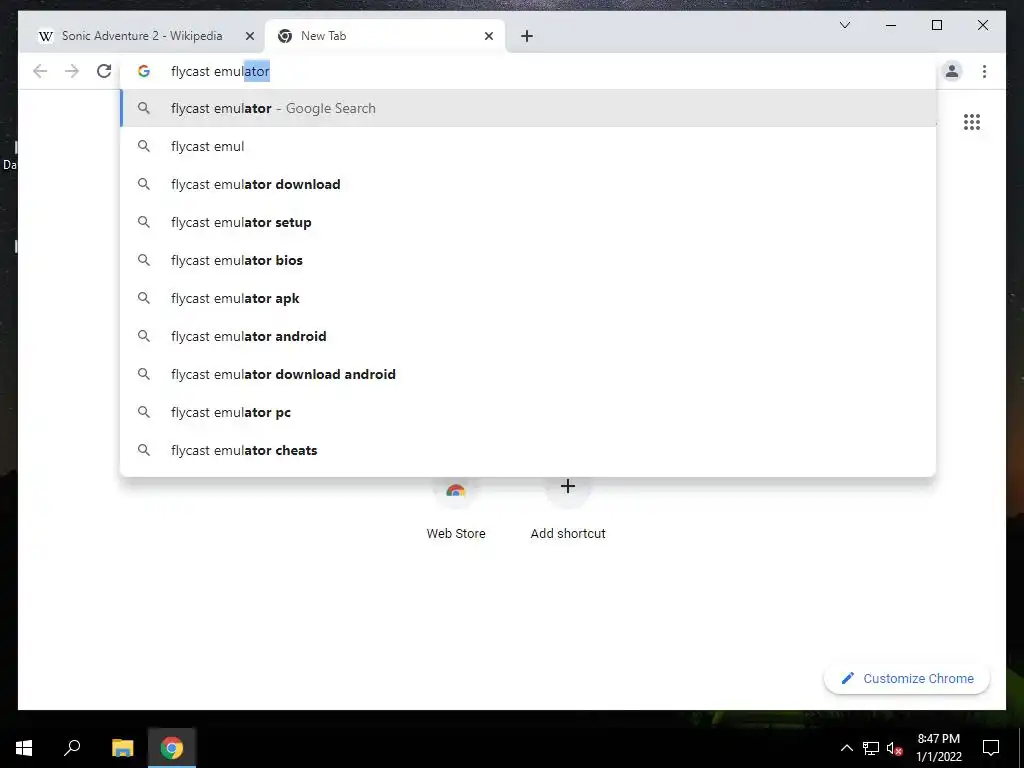
Task: Open the Chrome profile avatar
Action: click(952, 71)
